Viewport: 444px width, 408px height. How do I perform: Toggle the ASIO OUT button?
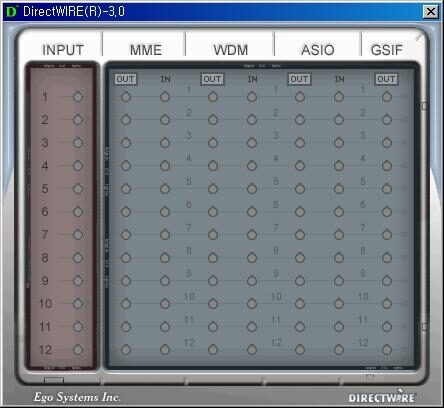pyautogui.click(x=299, y=79)
